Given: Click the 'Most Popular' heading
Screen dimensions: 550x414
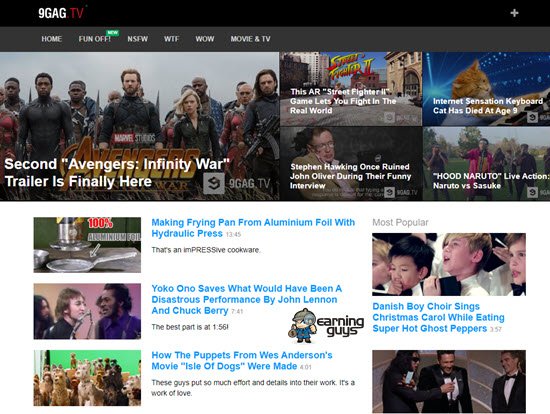Looking at the screenshot, I should (400, 222).
